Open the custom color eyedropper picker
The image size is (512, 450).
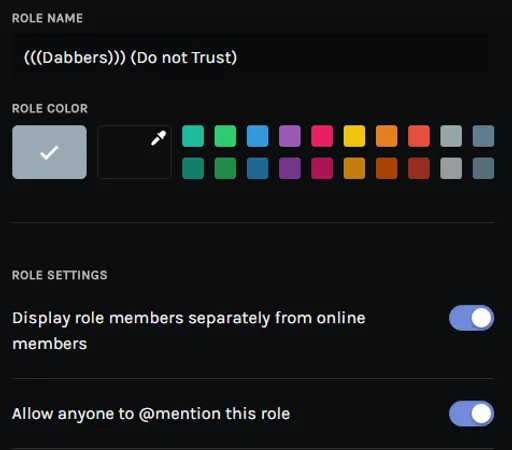click(134, 152)
